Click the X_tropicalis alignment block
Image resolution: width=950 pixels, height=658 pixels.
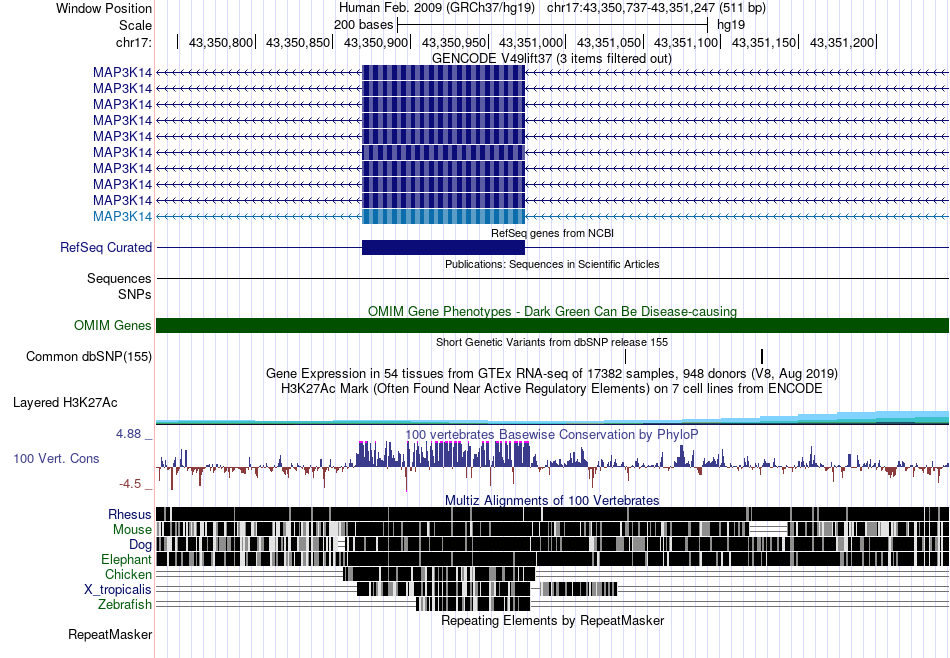[x=443, y=589]
